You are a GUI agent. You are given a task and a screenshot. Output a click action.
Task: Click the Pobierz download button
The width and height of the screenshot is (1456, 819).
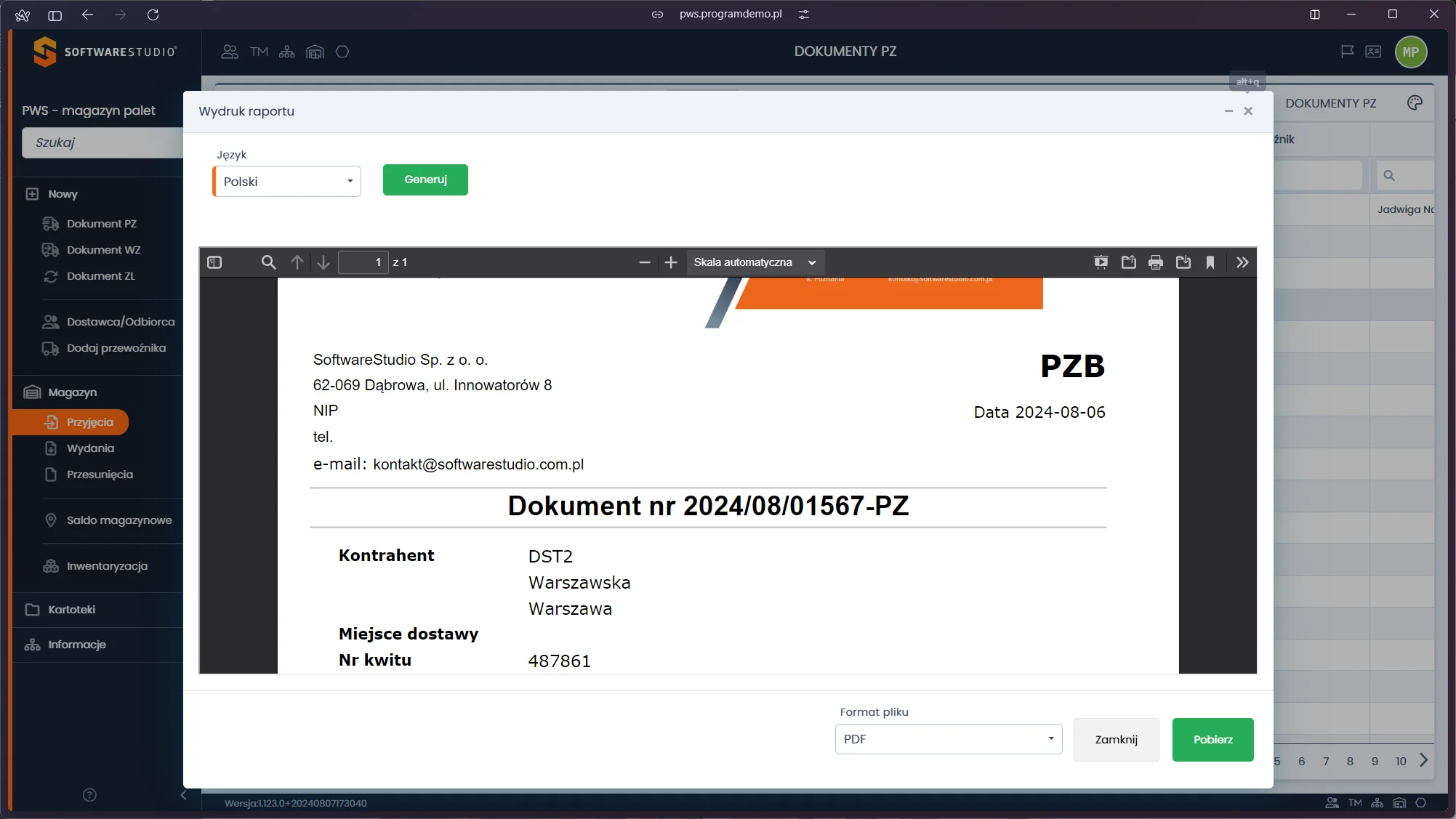tap(1212, 739)
